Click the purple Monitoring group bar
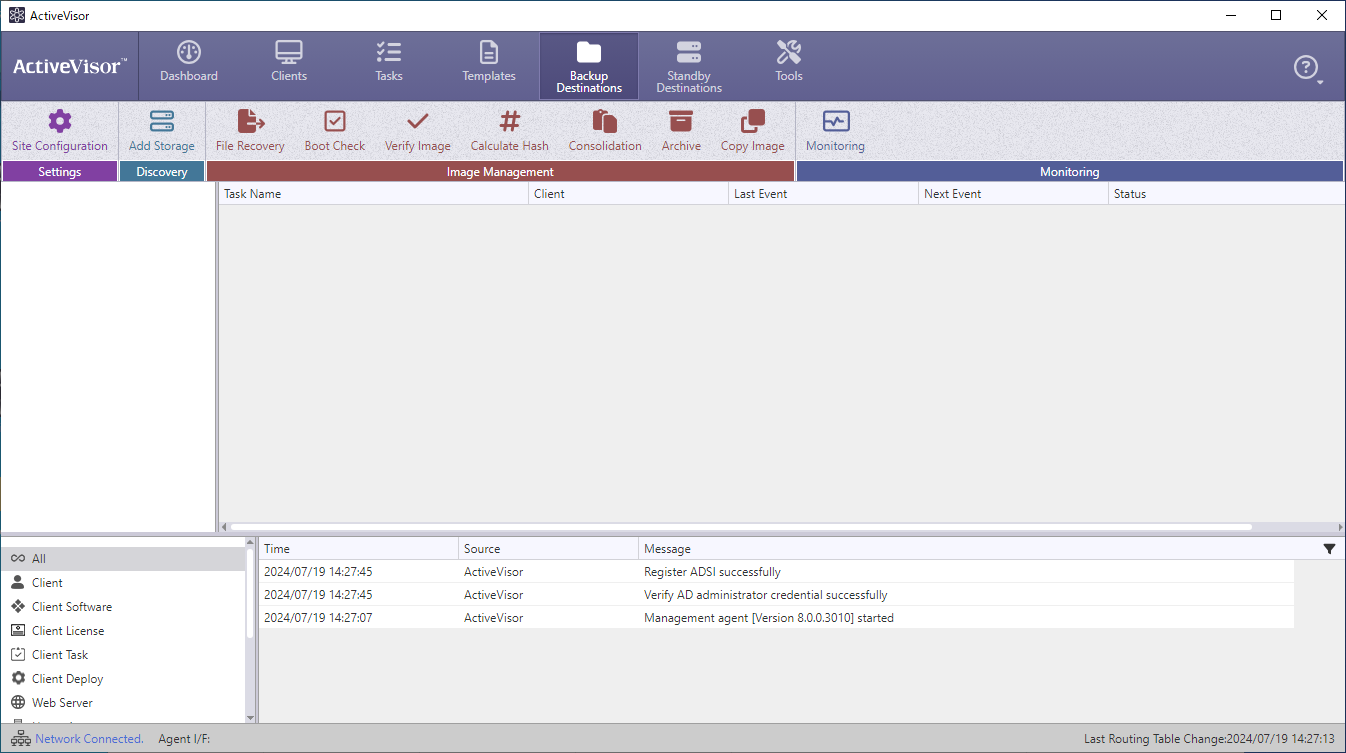The image size is (1346, 753). [x=1069, y=172]
